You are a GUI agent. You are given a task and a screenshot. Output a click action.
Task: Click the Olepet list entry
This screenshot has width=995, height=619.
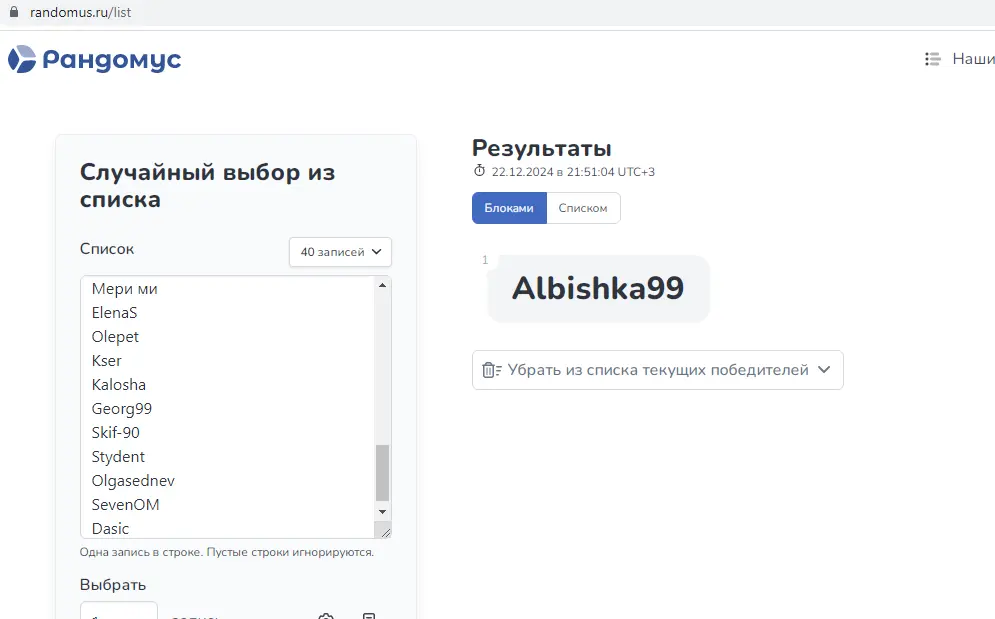point(115,337)
